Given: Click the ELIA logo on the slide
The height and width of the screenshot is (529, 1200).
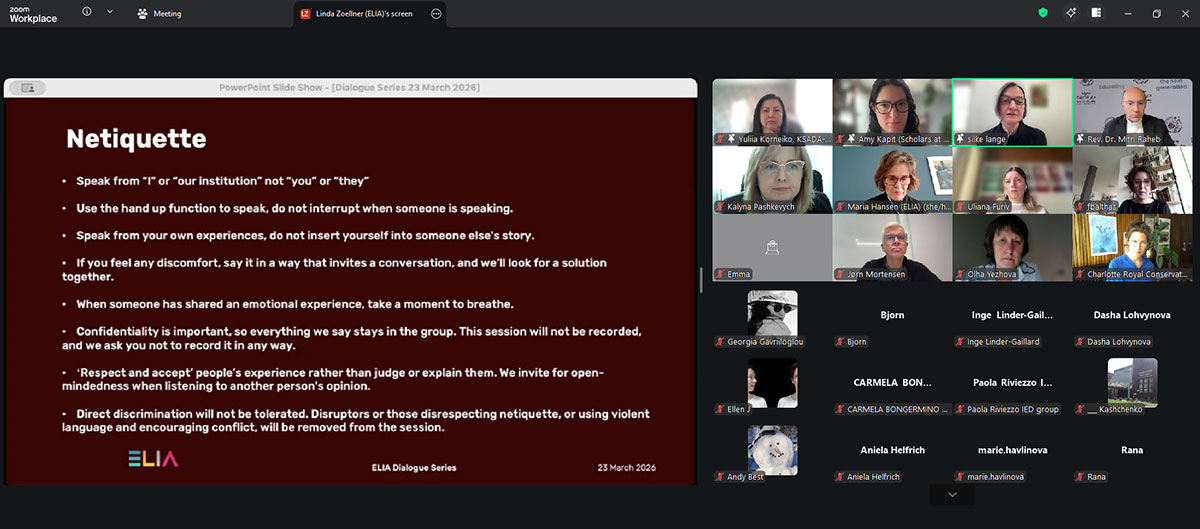Looking at the screenshot, I should pyautogui.click(x=153, y=459).
